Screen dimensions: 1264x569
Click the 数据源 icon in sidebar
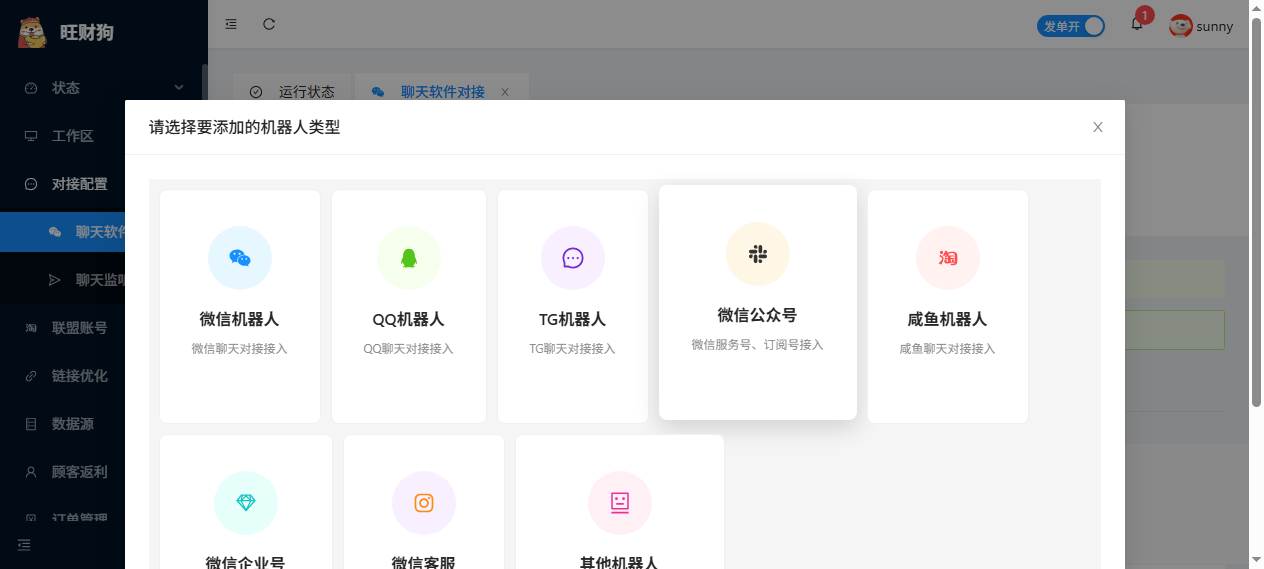(x=31, y=424)
